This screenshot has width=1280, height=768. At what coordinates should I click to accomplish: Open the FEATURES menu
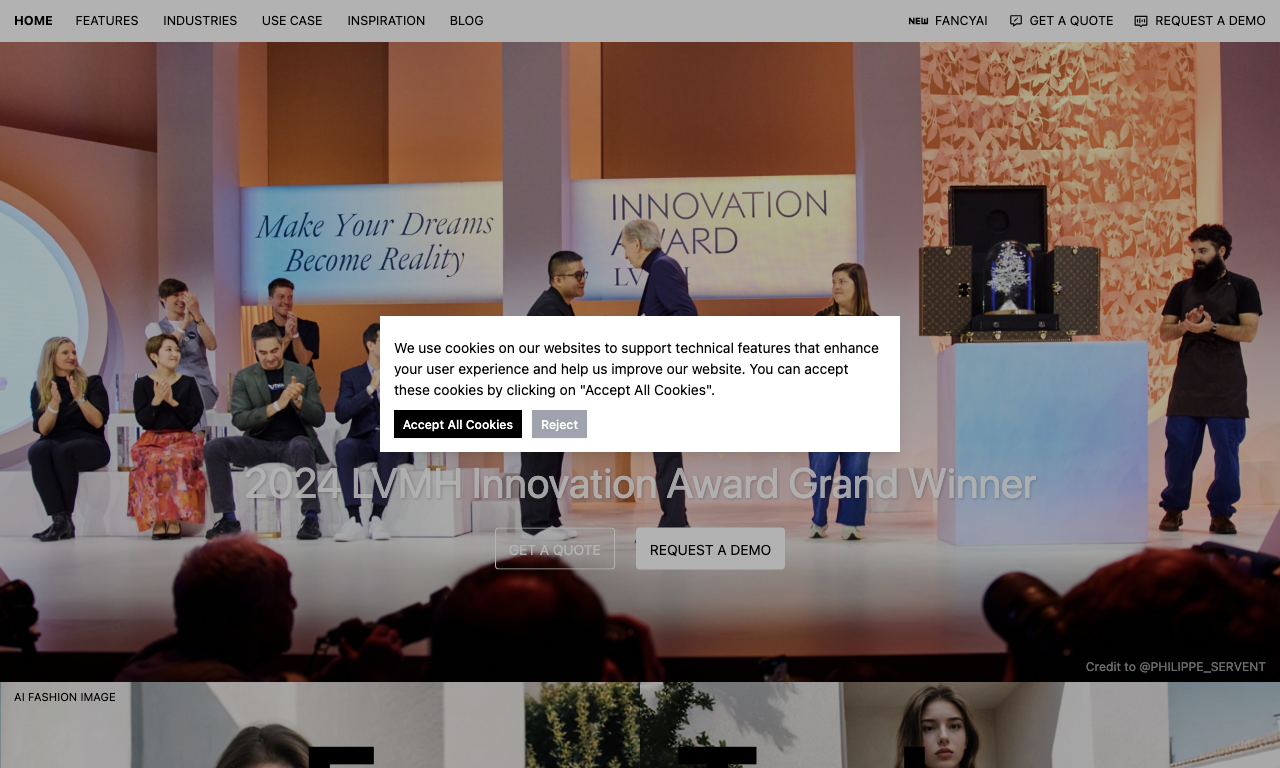pos(107,20)
